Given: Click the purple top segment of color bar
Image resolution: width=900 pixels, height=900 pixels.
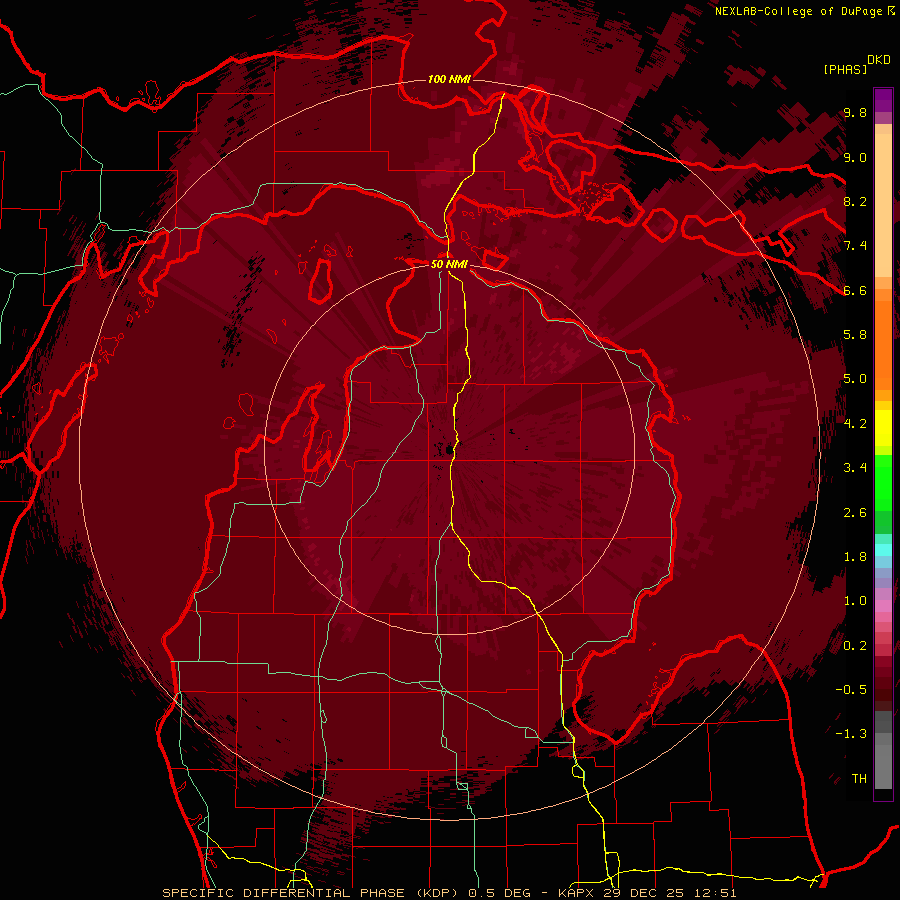Looking at the screenshot, I should click(883, 100).
